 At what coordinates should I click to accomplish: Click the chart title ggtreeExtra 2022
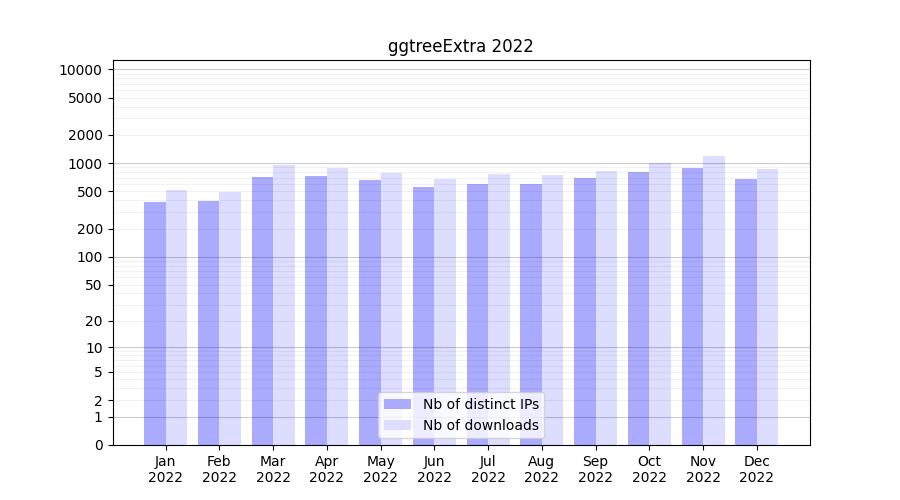point(460,46)
